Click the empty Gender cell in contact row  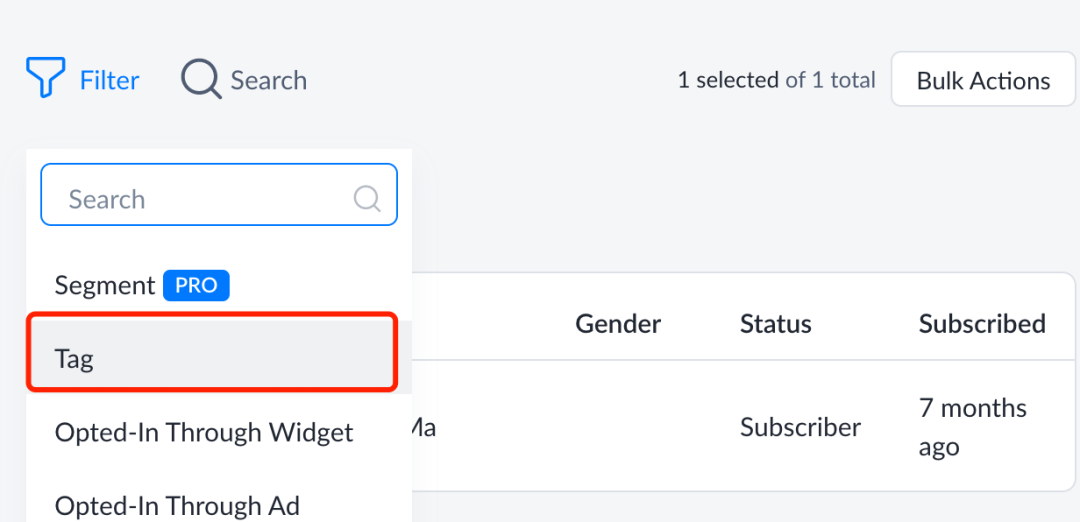pyautogui.click(x=618, y=428)
